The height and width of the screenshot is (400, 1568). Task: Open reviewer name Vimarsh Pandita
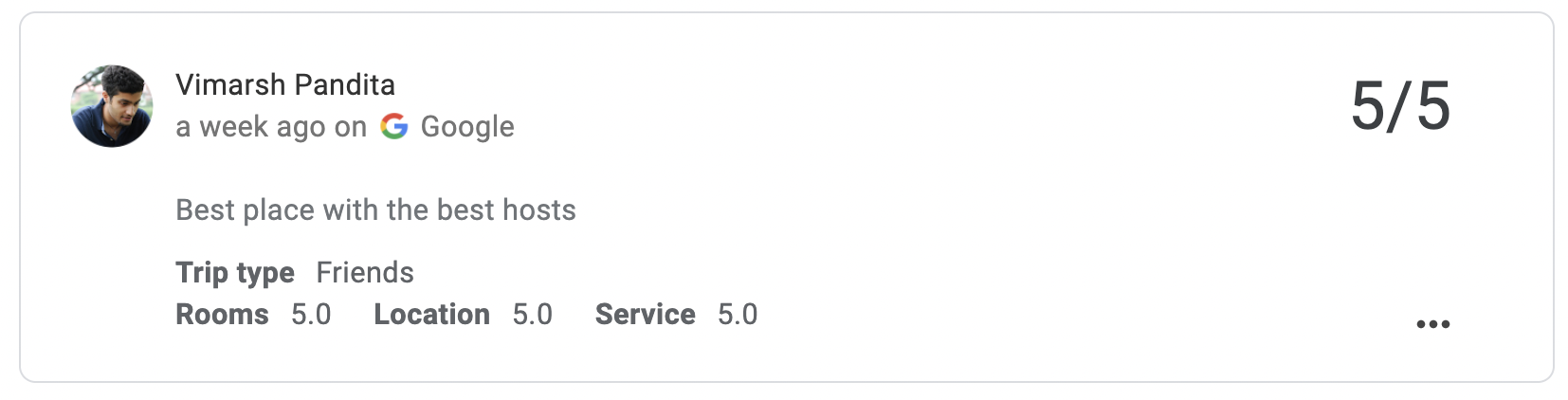coord(285,84)
